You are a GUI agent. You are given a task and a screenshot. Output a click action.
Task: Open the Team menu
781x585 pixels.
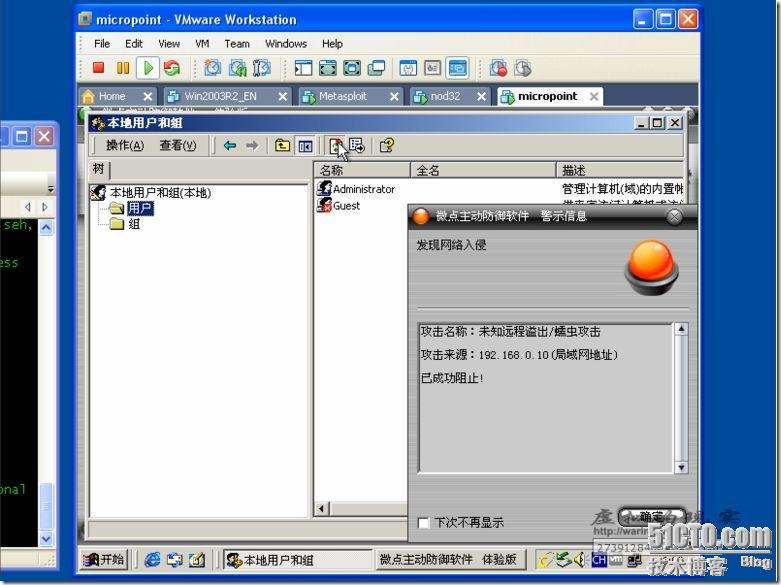(237, 43)
